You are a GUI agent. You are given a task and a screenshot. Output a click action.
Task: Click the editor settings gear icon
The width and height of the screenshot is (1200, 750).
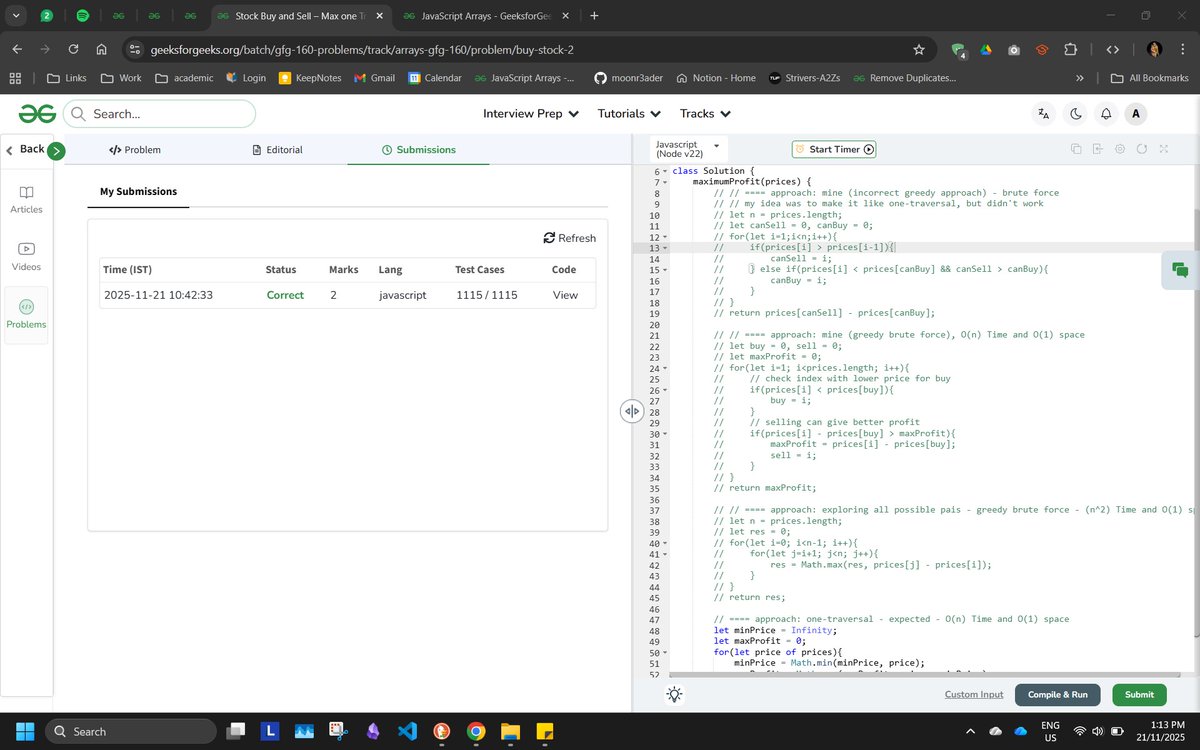coord(1120,149)
